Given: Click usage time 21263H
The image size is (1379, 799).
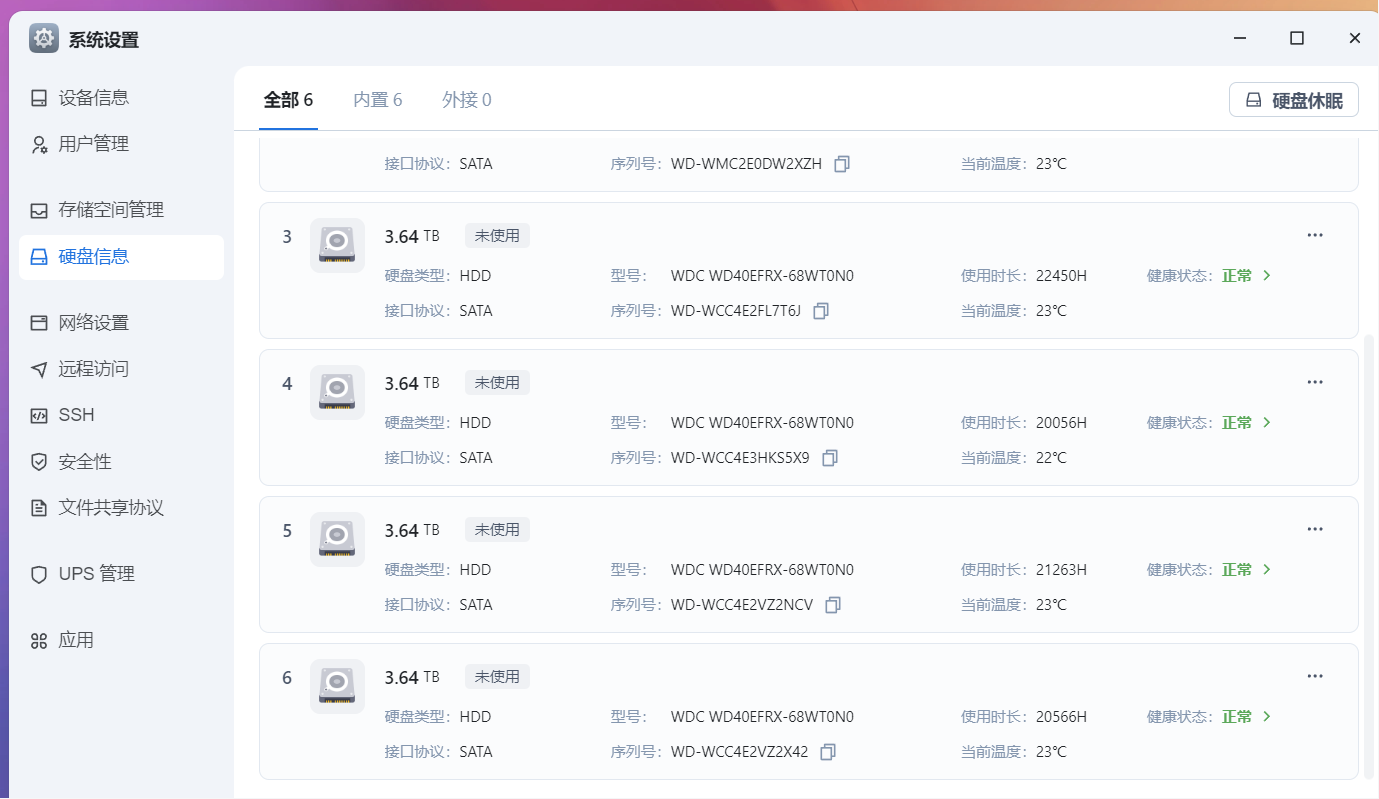Looking at the screenshot, I should pyautogui.click(x=1061, y=570).
